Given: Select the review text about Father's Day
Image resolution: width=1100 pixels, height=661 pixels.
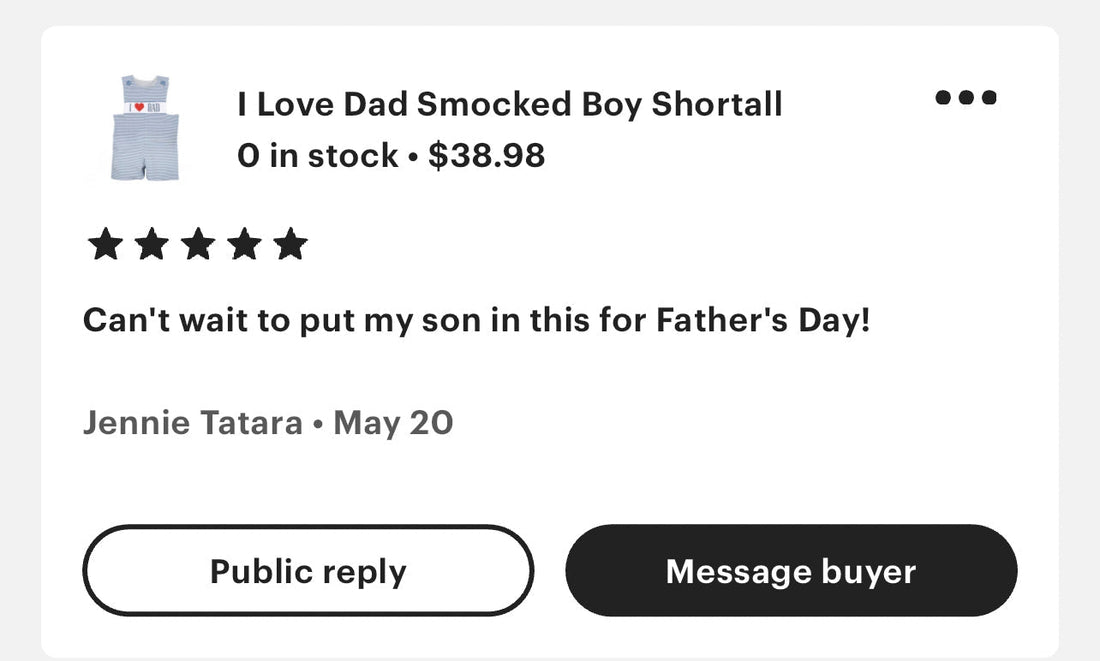Looking at the screenshot, I should (477, 321).
